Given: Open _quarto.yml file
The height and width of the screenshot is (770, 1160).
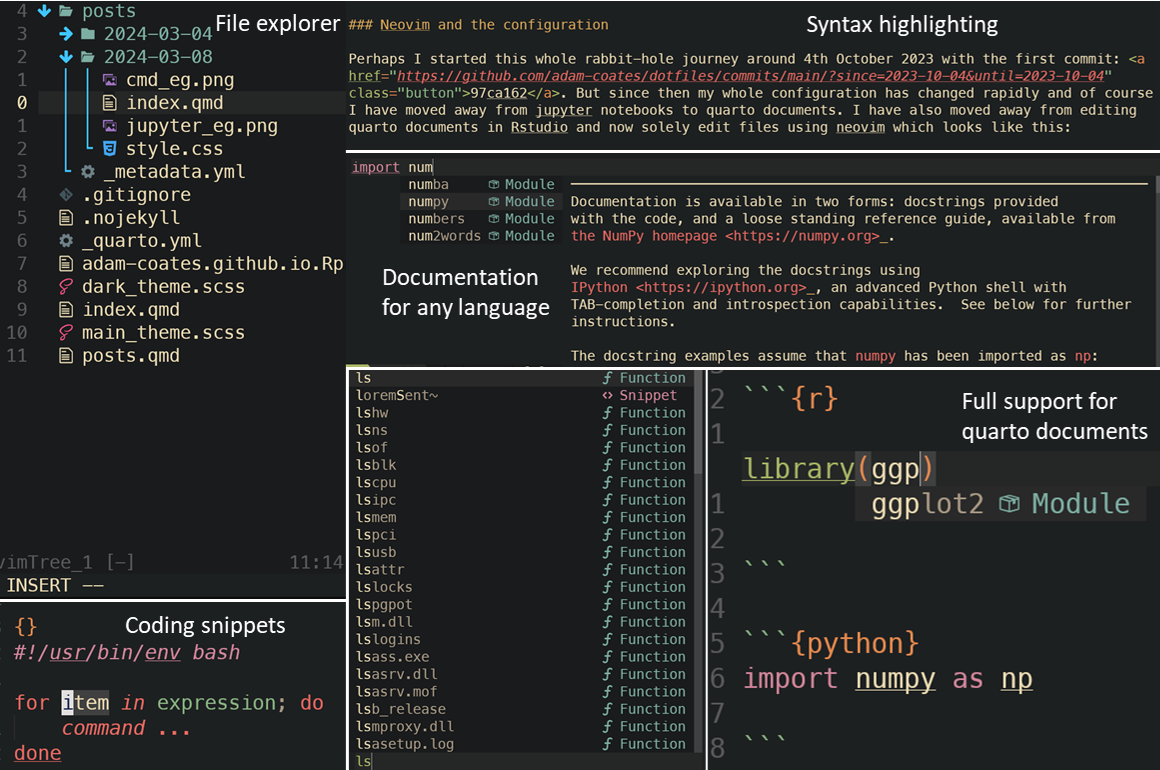Looking at the screenshot, I should (x=142, y=240).
